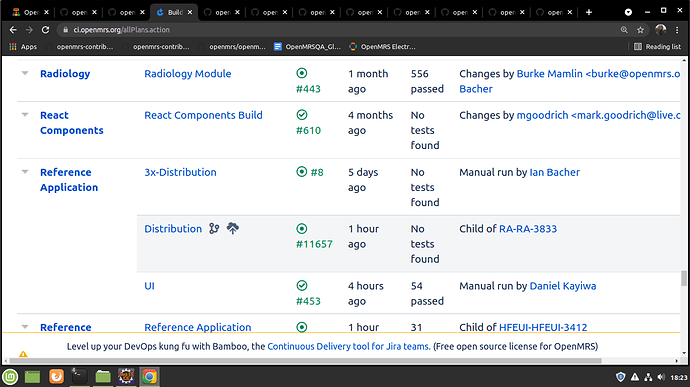Open a new browser tab
This screenshot has width=690, height=387.
point(589,12)
